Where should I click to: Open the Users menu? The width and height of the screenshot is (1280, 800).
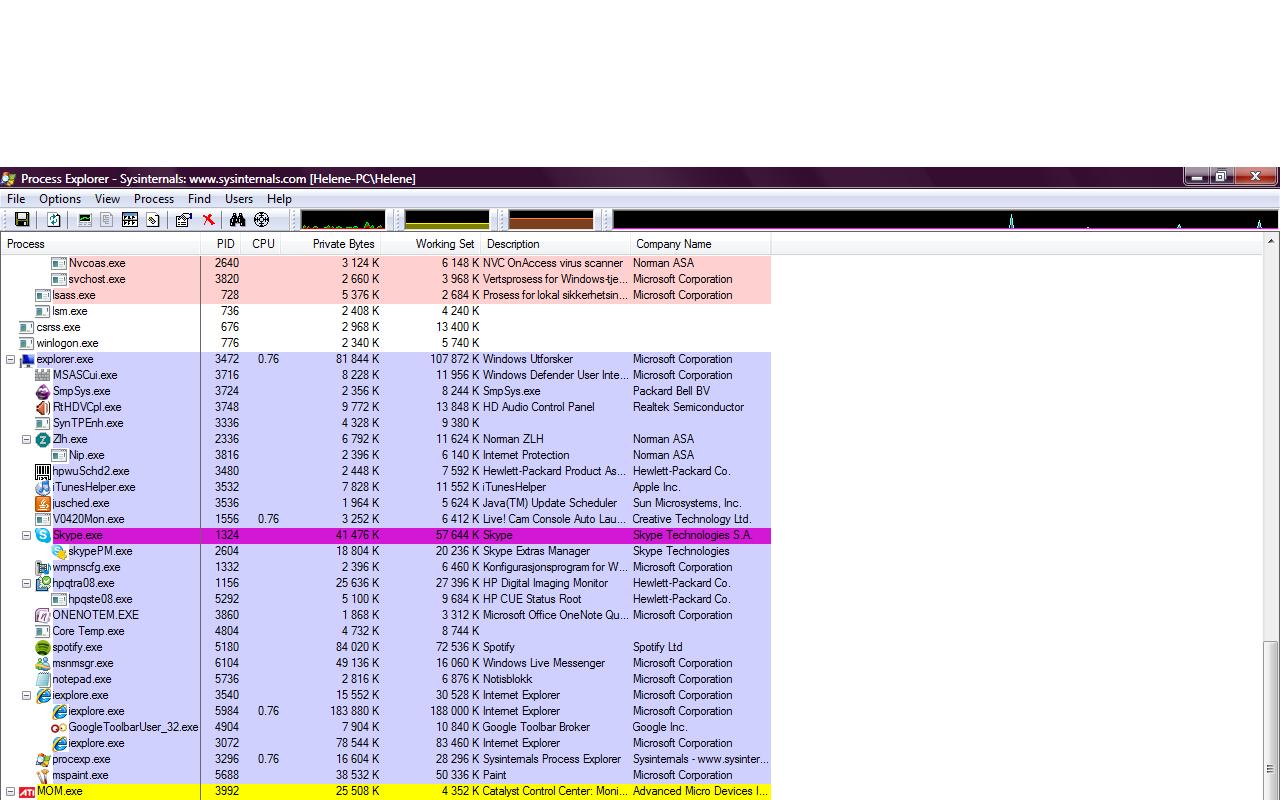point(239,199)
